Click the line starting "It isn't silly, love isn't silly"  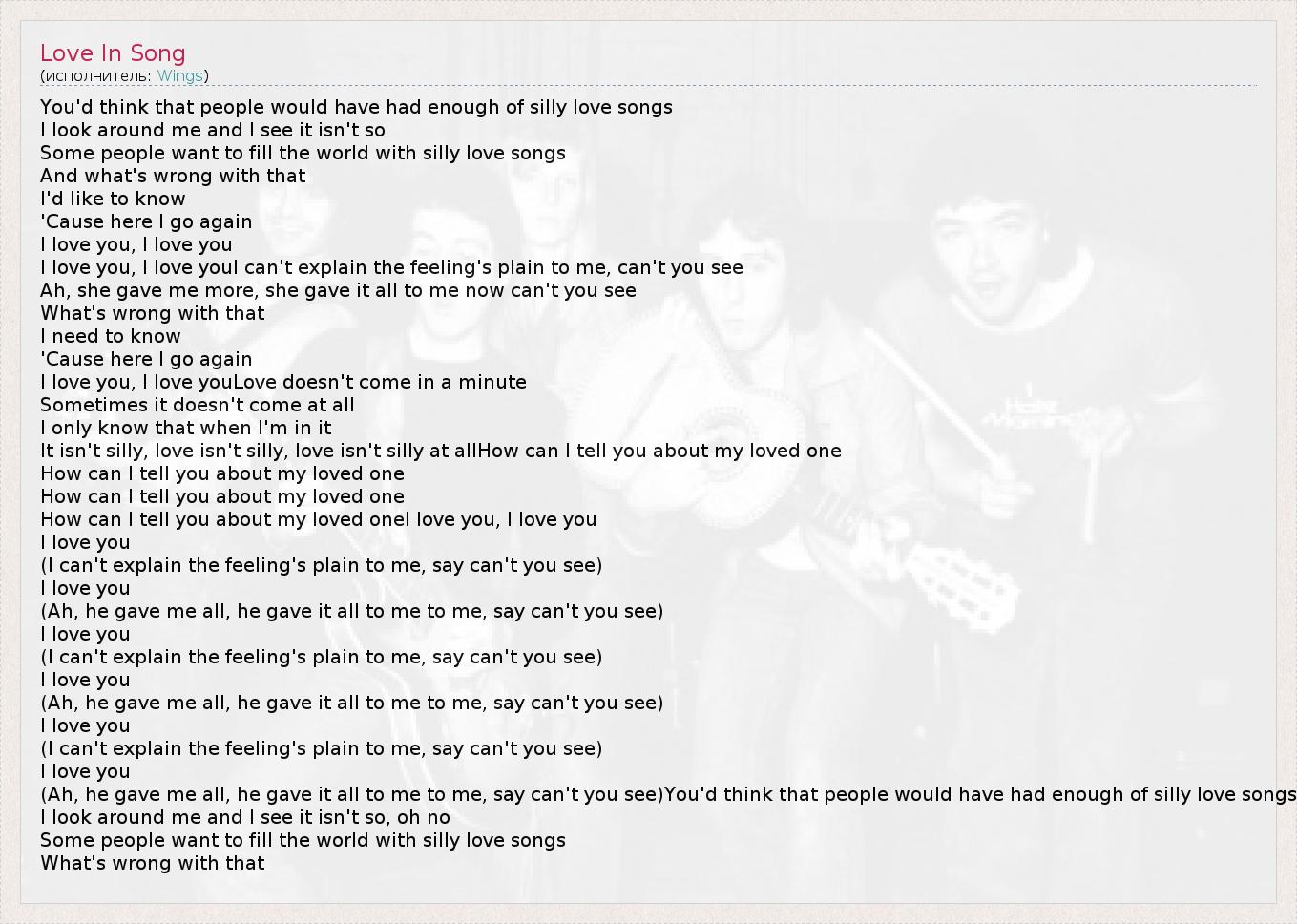[440, 451]
